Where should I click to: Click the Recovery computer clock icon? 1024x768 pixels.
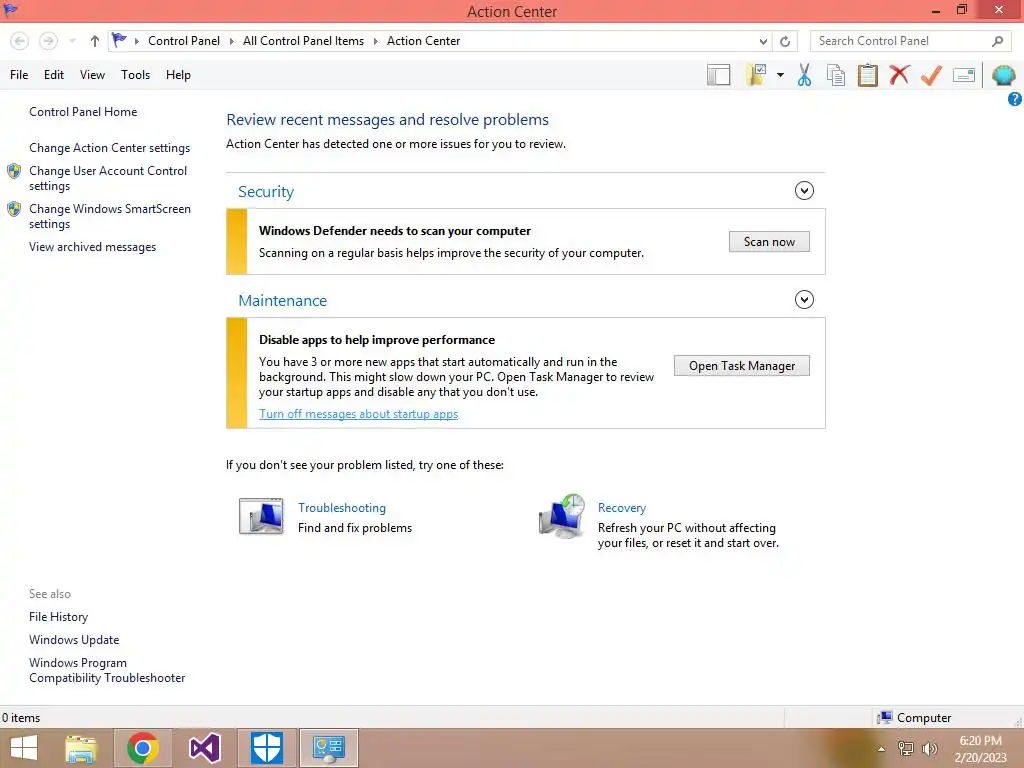tap(562, 516)
